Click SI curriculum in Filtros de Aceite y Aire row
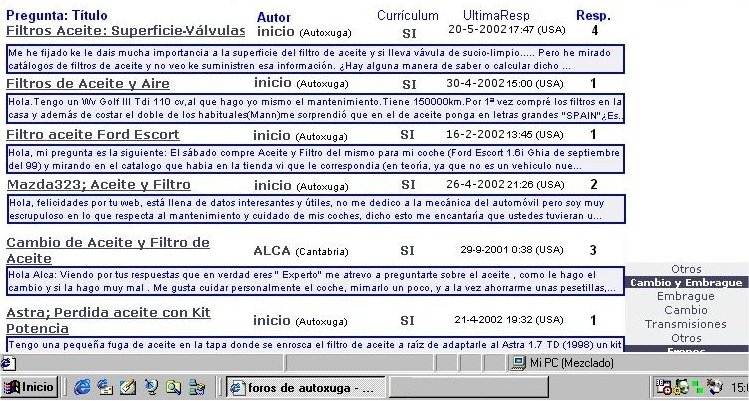The image size is (749, 401). [409, 85]
